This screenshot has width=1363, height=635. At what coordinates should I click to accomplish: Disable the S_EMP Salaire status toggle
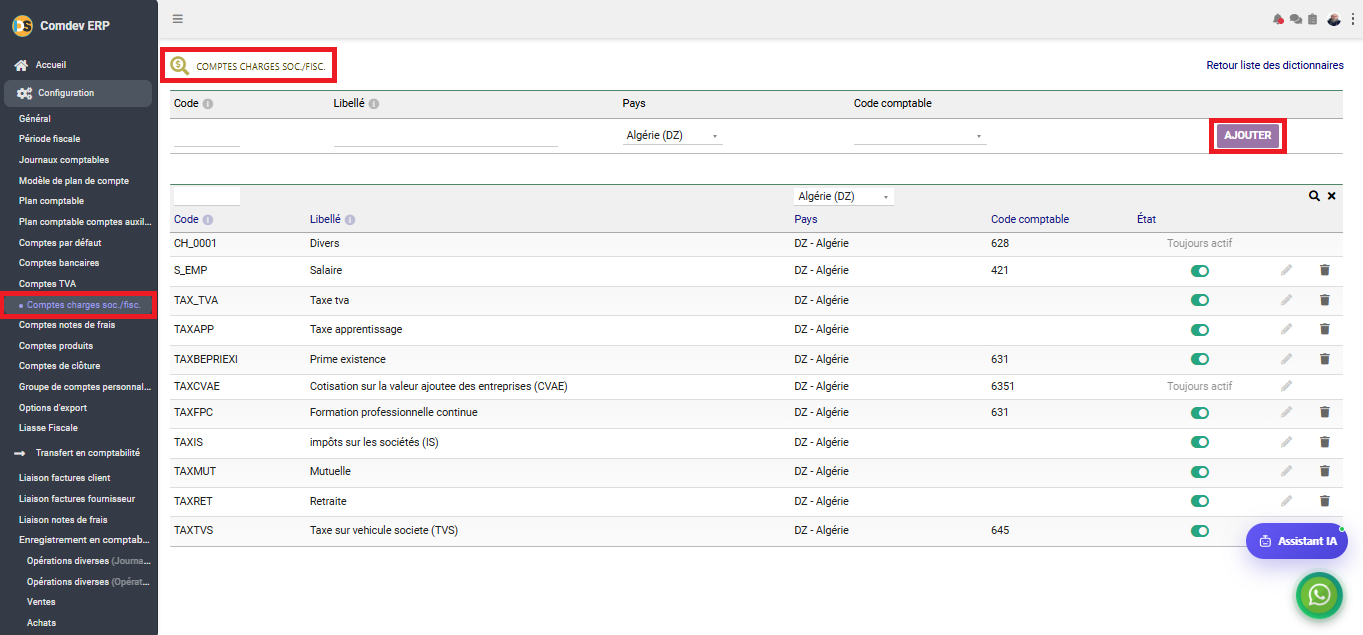(1200, 271)
